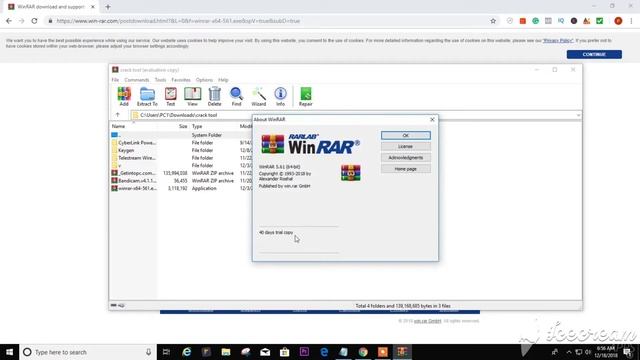This screenshot has width=640, height=360.
Task: Click the Add icon in WinRAR toolbar
Action: tap(124, 97)
